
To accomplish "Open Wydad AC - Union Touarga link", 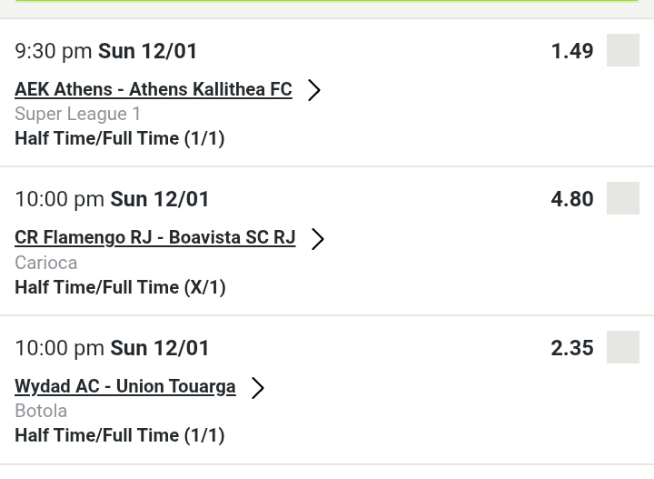I will point(125,387).
